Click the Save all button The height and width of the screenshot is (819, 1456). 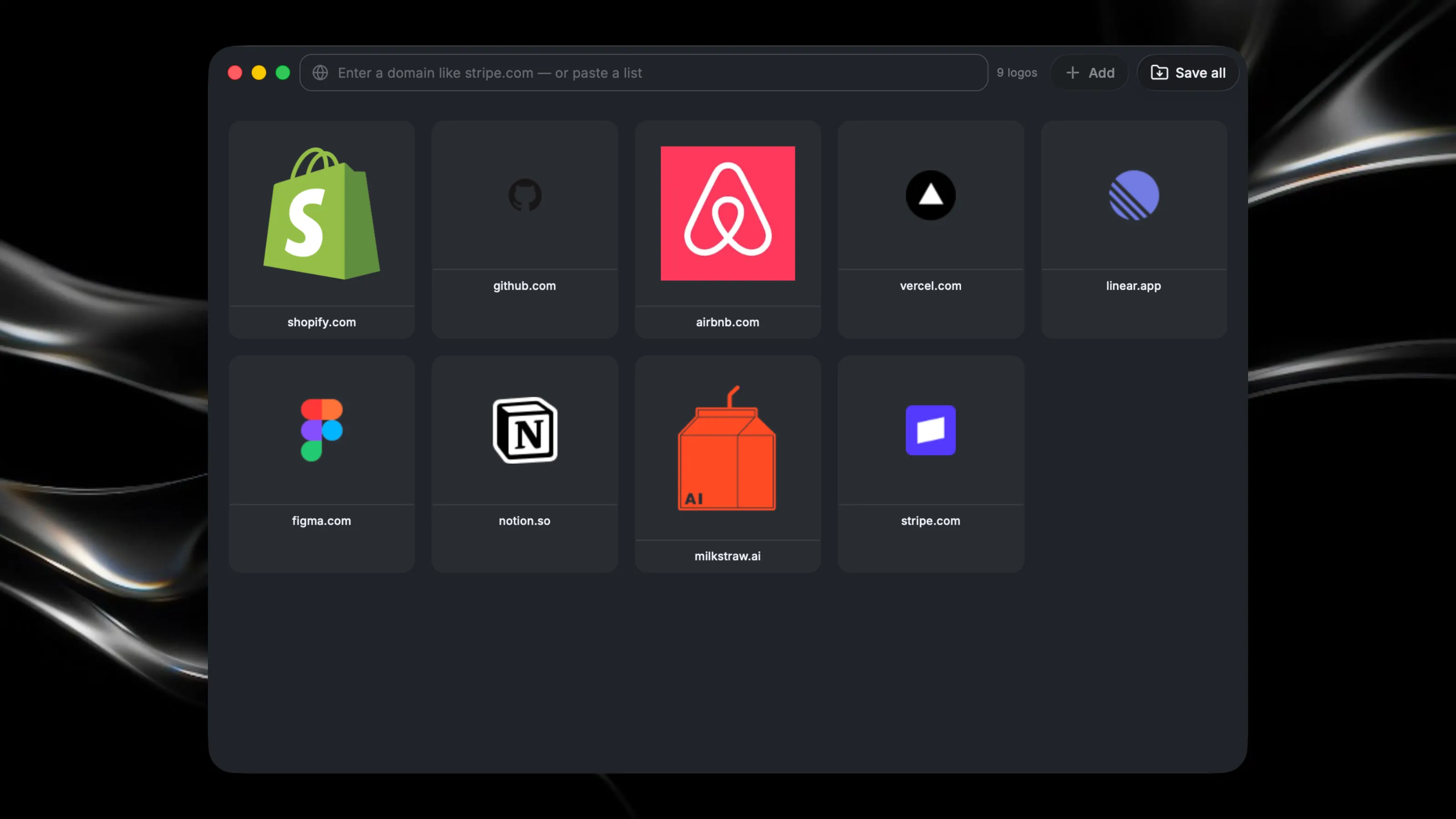click(x=1188, y=73)
